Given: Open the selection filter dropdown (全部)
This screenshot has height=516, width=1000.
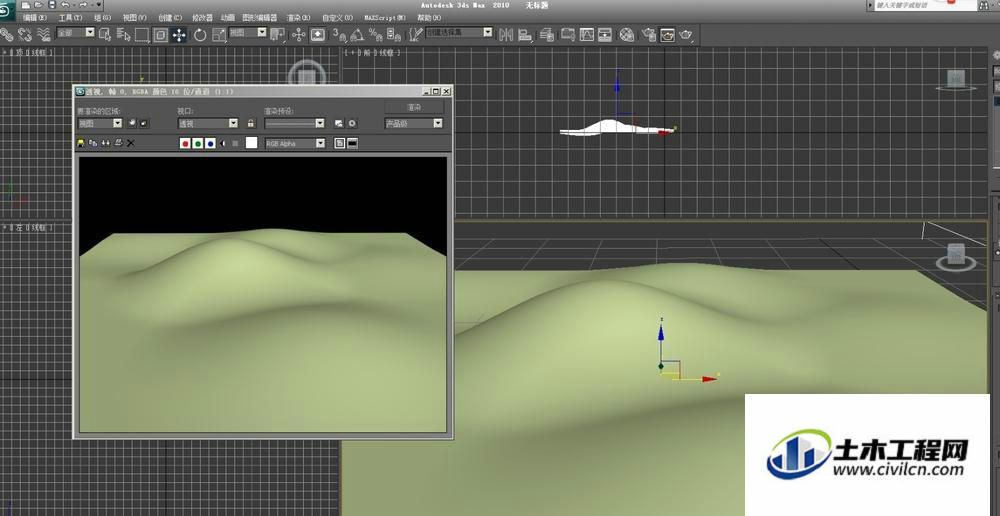Looking at the screenshot, I should (x=75, y=32).
